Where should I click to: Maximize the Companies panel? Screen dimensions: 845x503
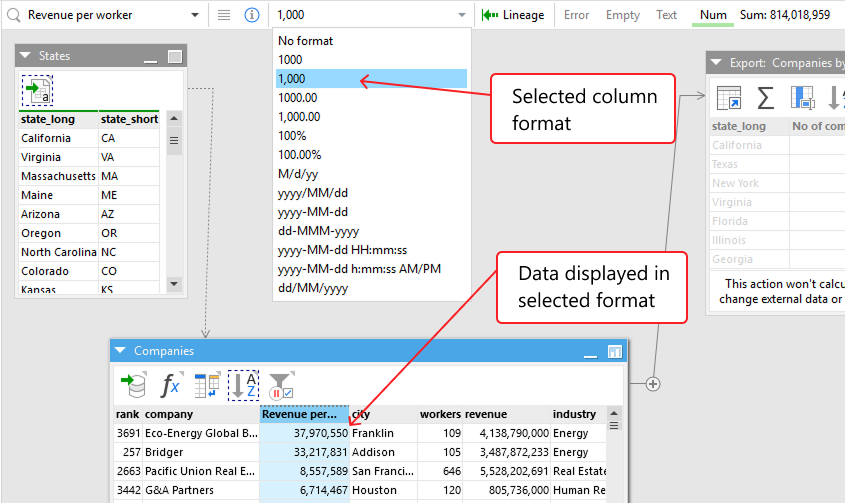[x=615, y=352]
